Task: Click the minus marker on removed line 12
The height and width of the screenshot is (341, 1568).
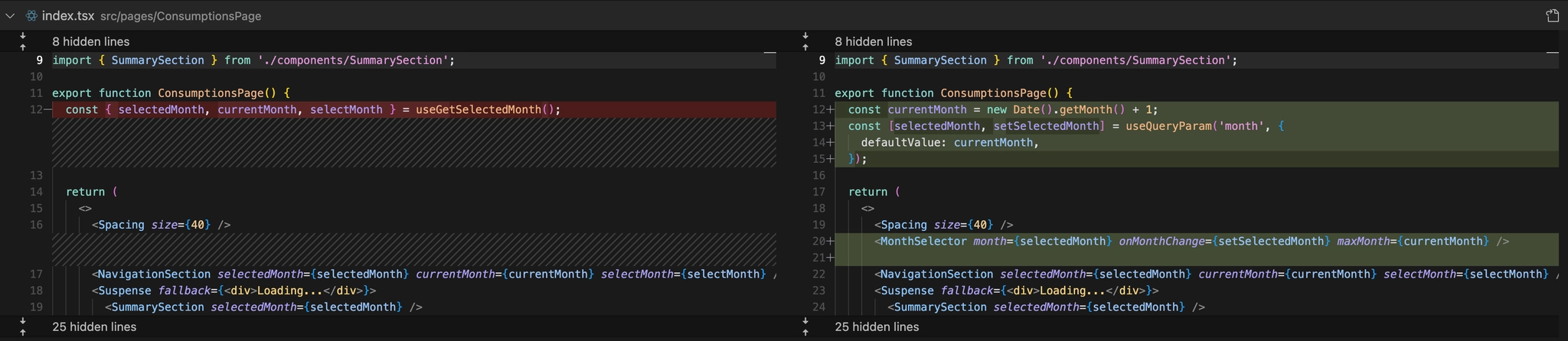Action: pos(47,110)
